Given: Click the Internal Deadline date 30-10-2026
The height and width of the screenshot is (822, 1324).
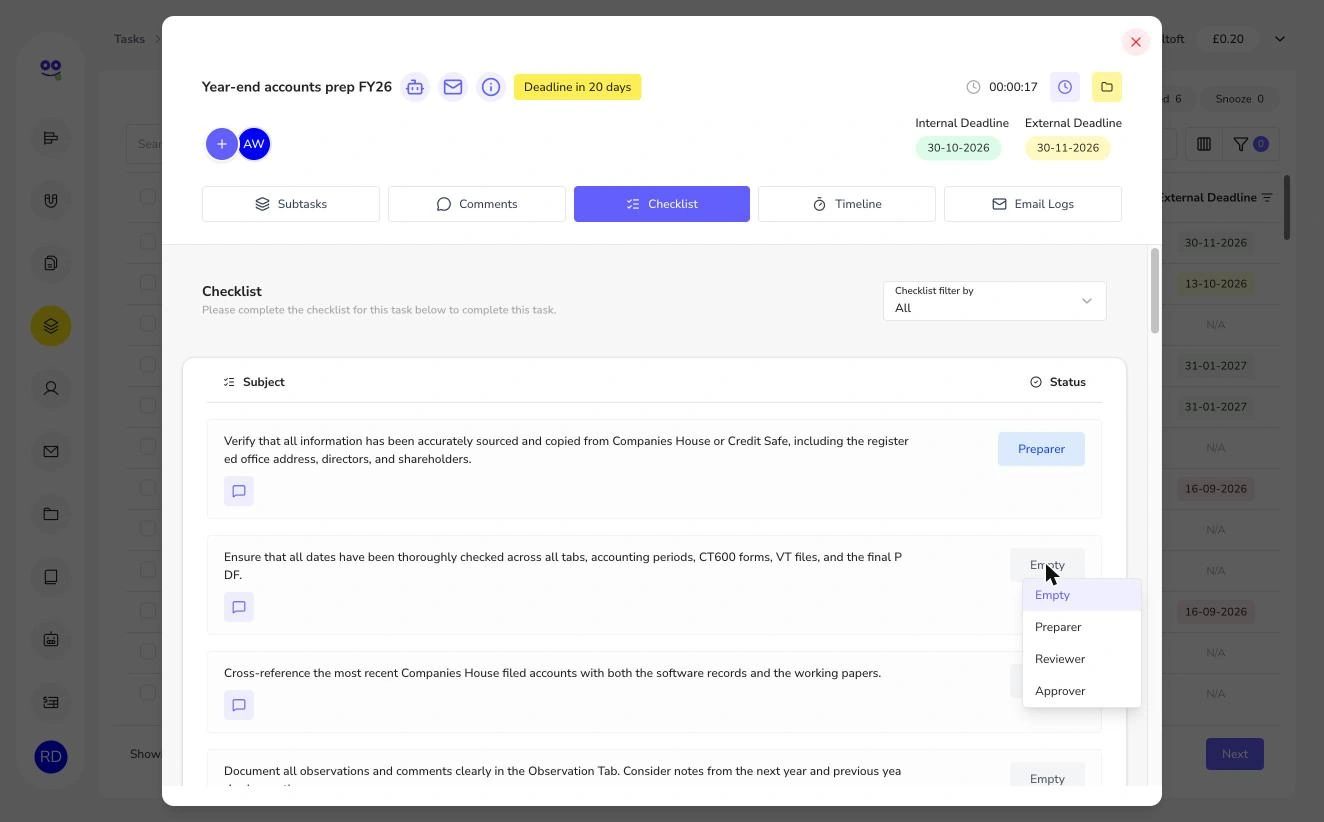Looking at the screenshot, I should pyautogui.click(x=958, y=148).
